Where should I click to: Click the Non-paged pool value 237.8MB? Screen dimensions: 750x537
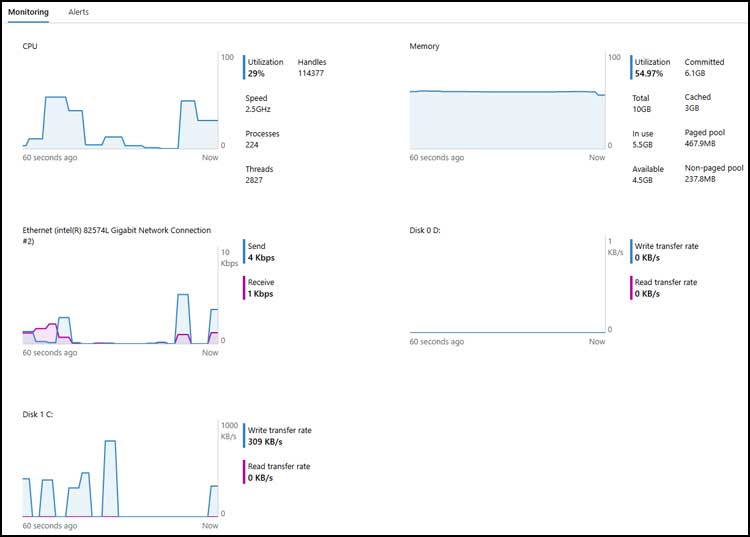[700, 179]
